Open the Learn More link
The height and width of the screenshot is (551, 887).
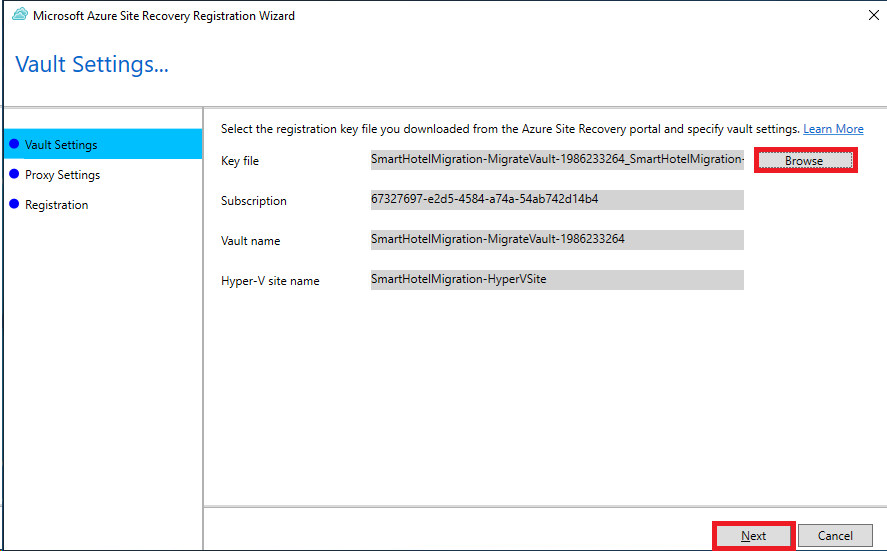tap(833, 129)
